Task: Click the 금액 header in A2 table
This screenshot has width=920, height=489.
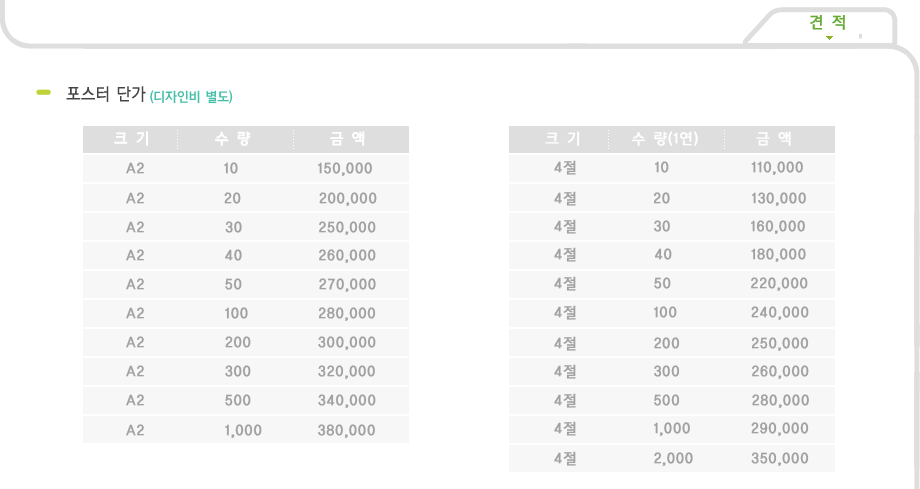Action: point(347,139)
